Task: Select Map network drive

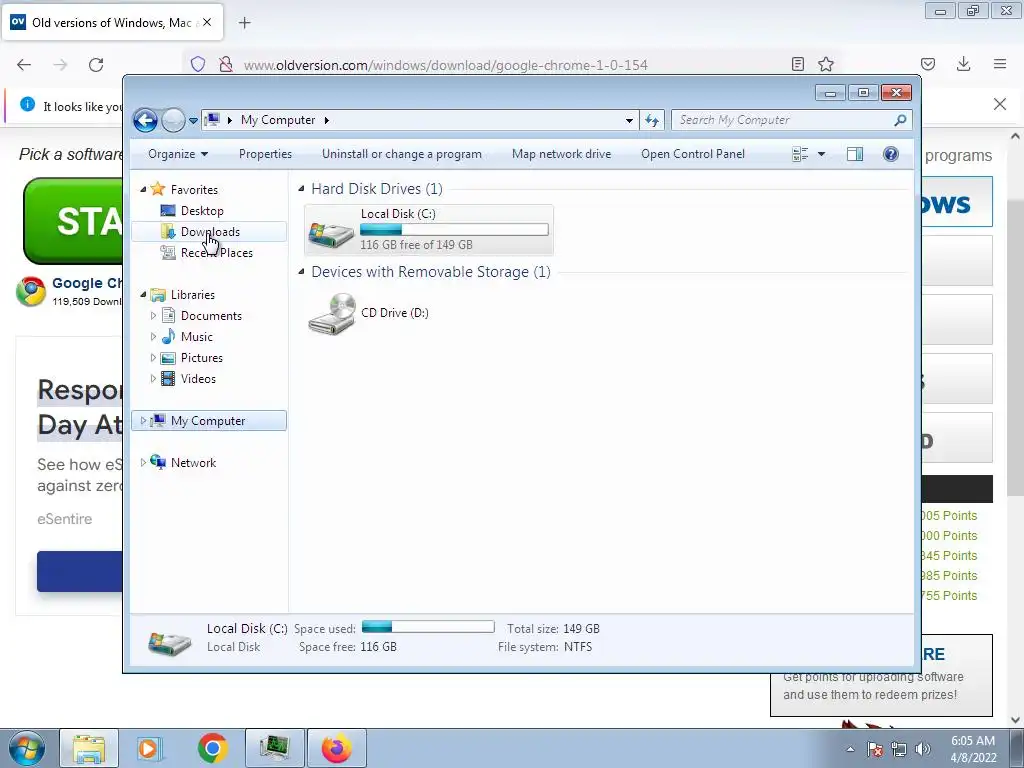Action: (x=562, y=154)
